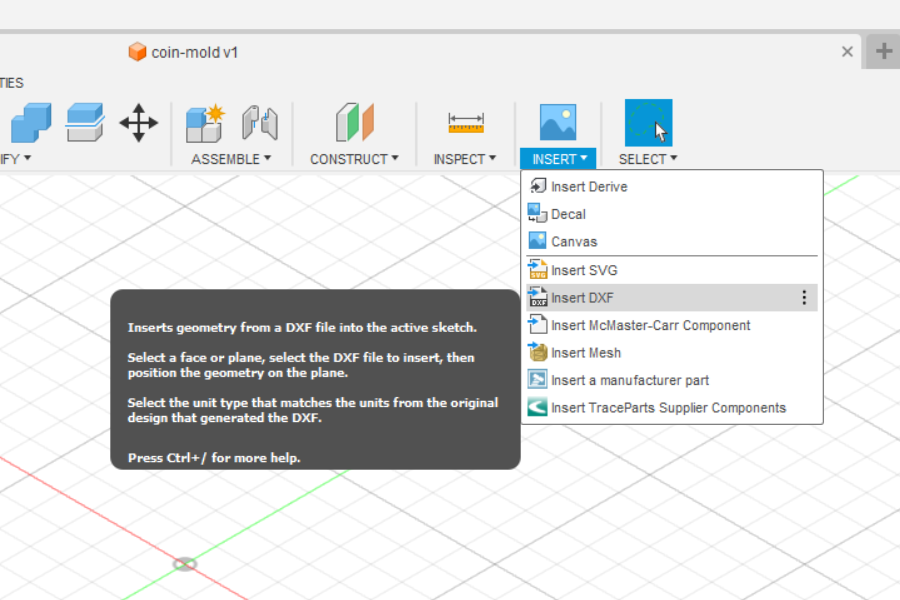The width and height of the screenshot is (900, 600).
Task: Open the SELECT dropdown menu
Action: pyautogui.click(x=647, y=159)
